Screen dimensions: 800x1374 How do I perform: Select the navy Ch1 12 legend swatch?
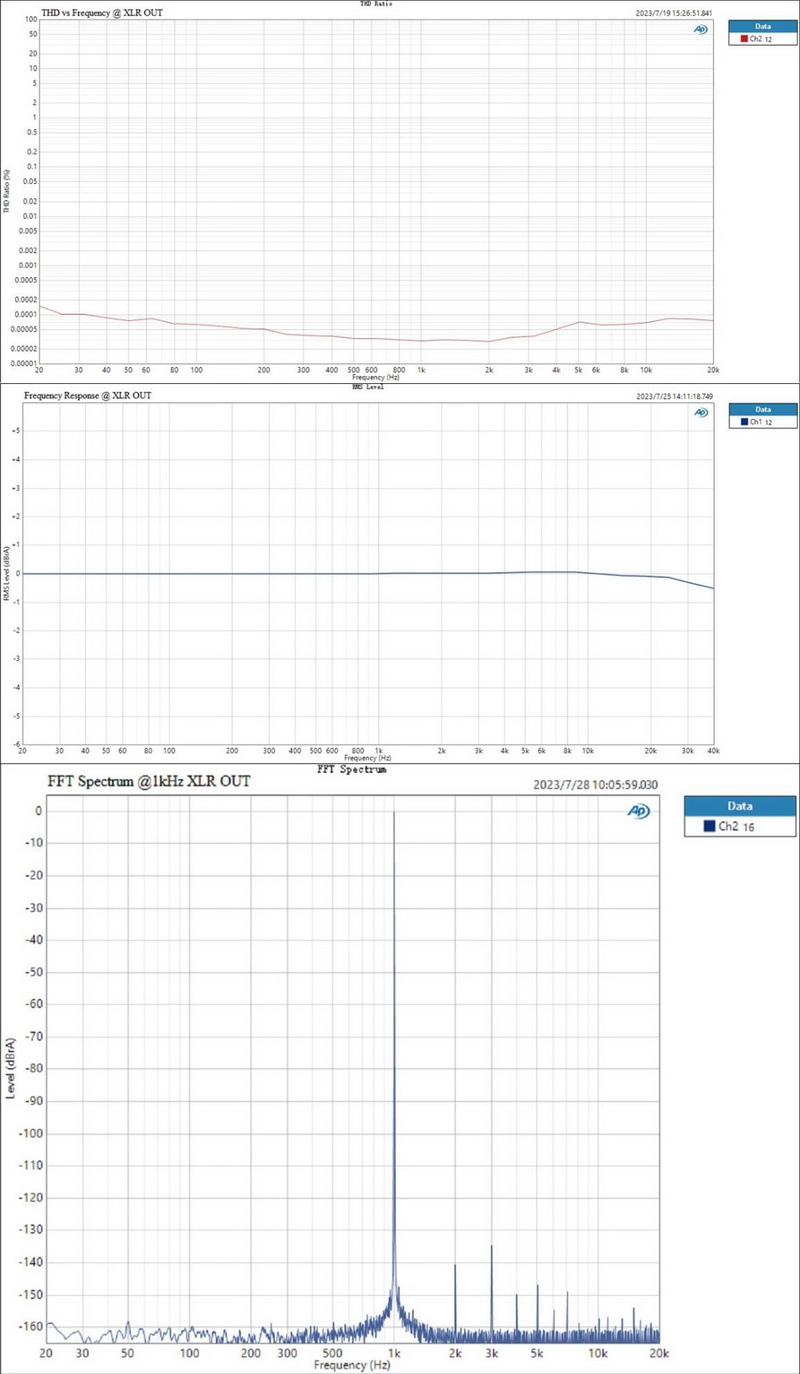(745, 421)
